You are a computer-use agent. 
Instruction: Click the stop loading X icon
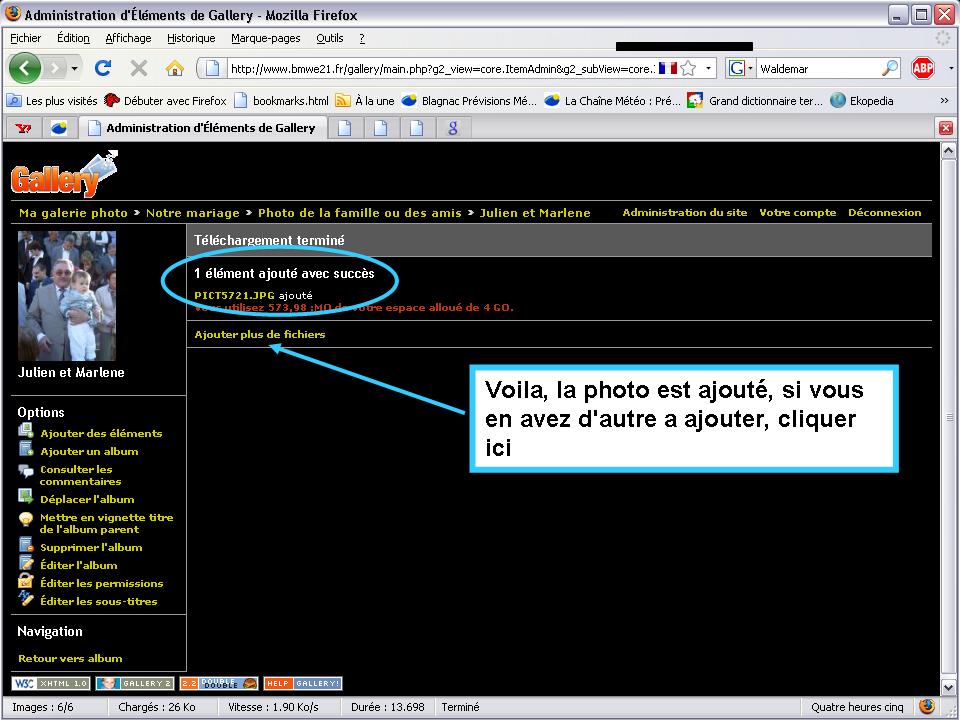tap(139, 68)
